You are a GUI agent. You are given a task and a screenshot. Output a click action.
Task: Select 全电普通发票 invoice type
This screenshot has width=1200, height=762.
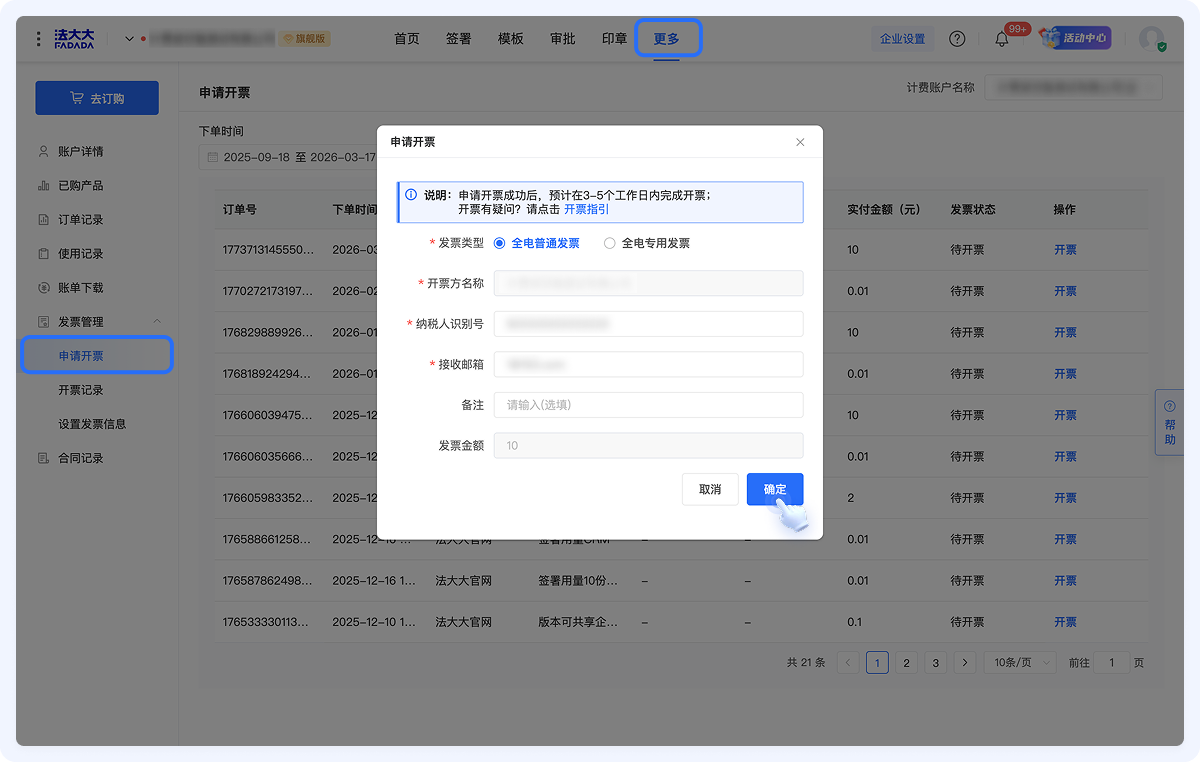500,243
